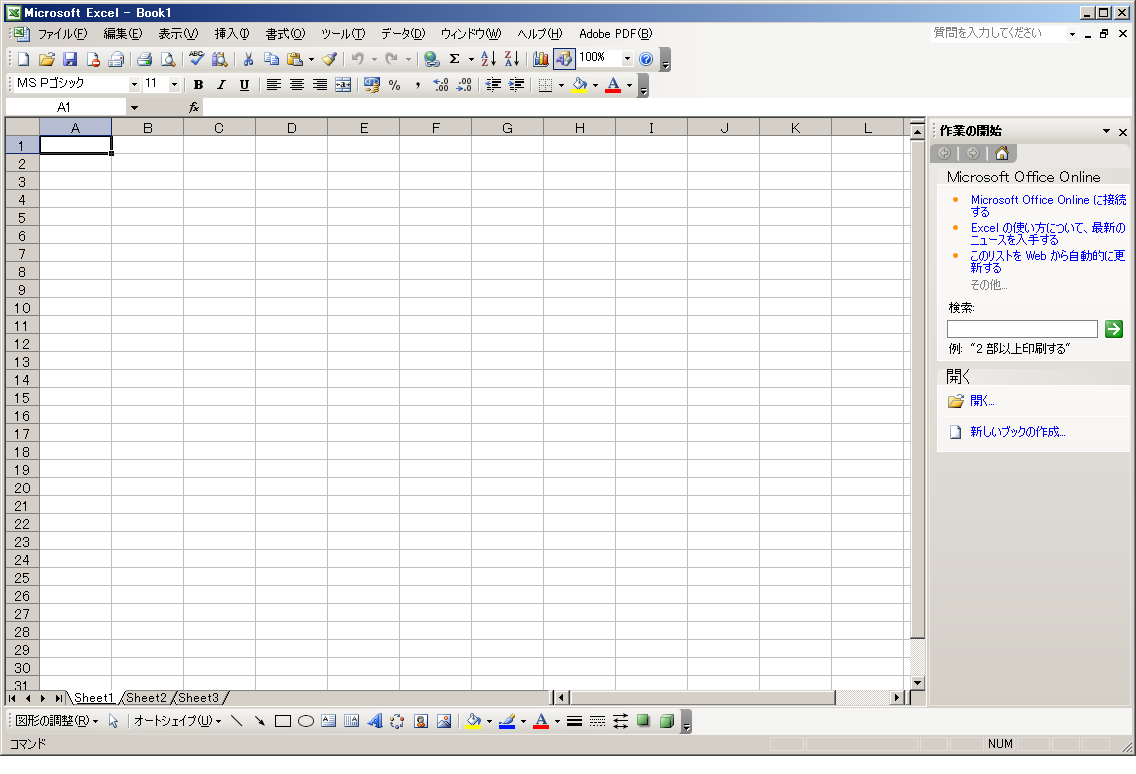Click the Save floppy disk icon
The image size is (1136, 774).
70,59
